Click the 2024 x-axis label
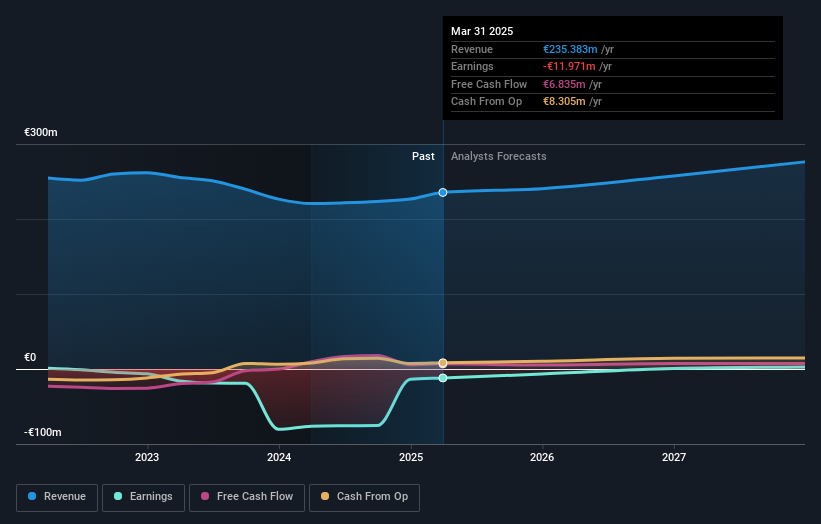Screen dimensions: 821x524 (279, 457)
